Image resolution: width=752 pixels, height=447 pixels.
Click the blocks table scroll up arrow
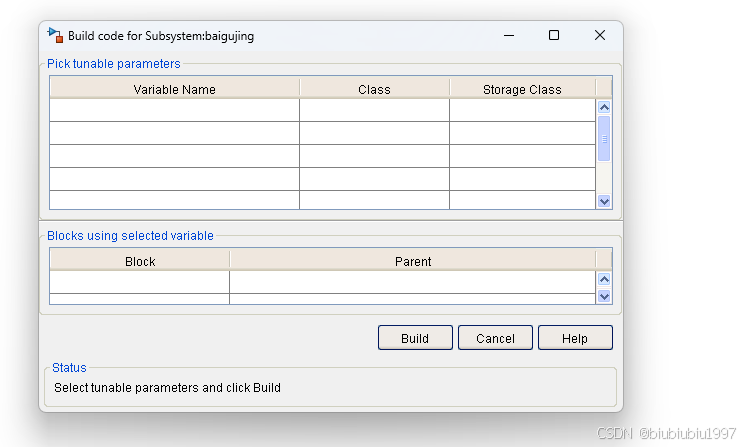click(x=604, y=279)
